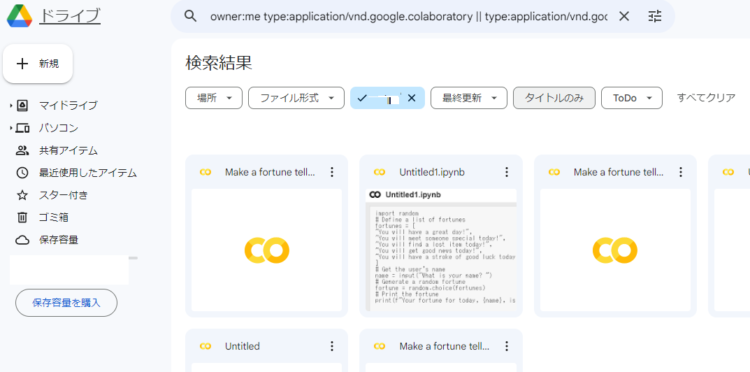Click the Colab icon beside Untitled1.ipynb title

[380, 172]
